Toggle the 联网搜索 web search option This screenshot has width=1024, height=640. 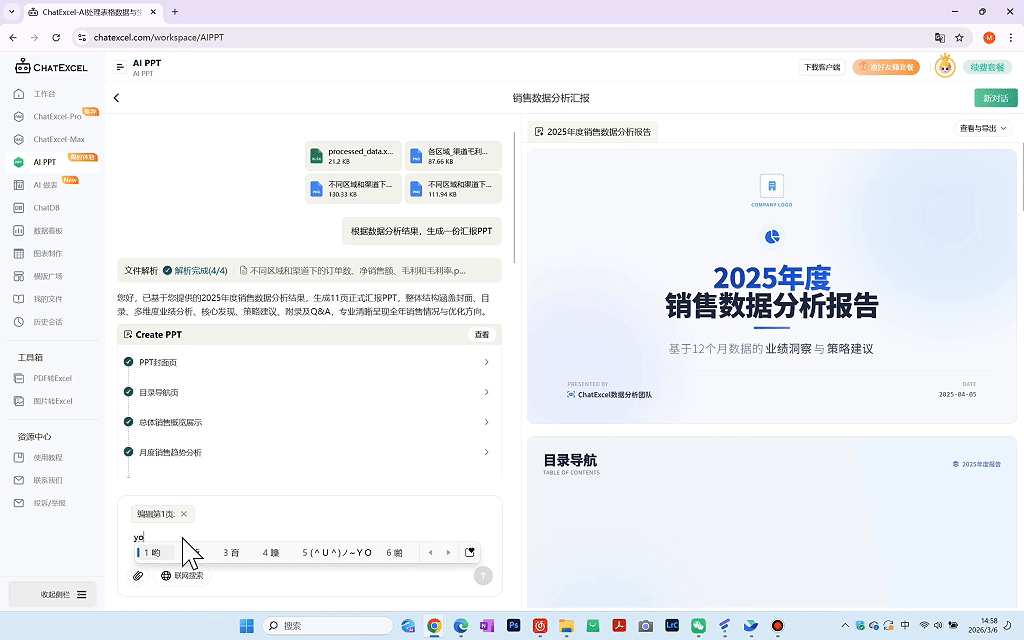[x=183, y=575]
